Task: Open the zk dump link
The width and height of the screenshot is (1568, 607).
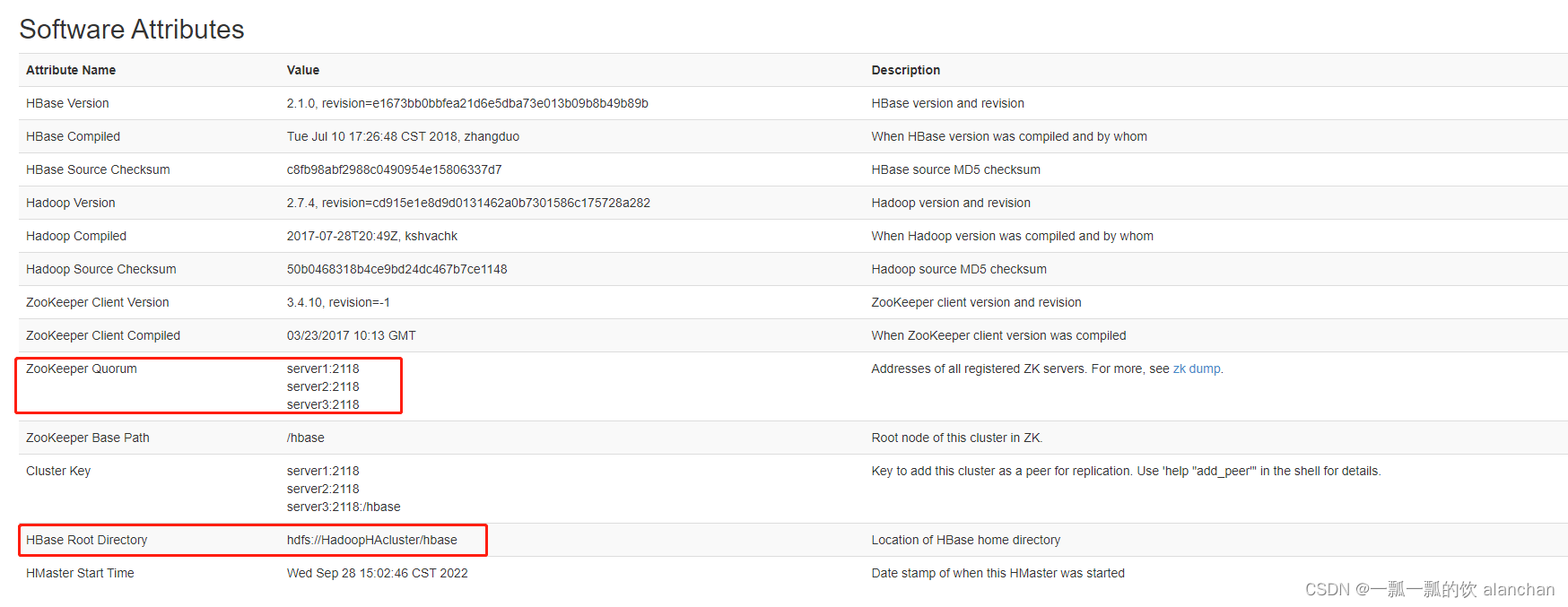Action: [1197, 369]
